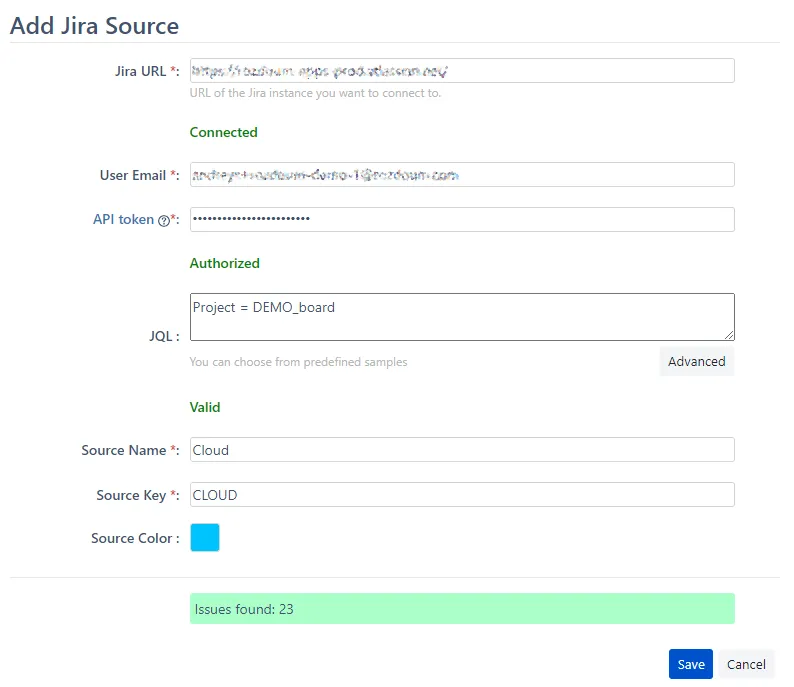
Task: Click the 'User Email' field label
Action: (139, 175)
